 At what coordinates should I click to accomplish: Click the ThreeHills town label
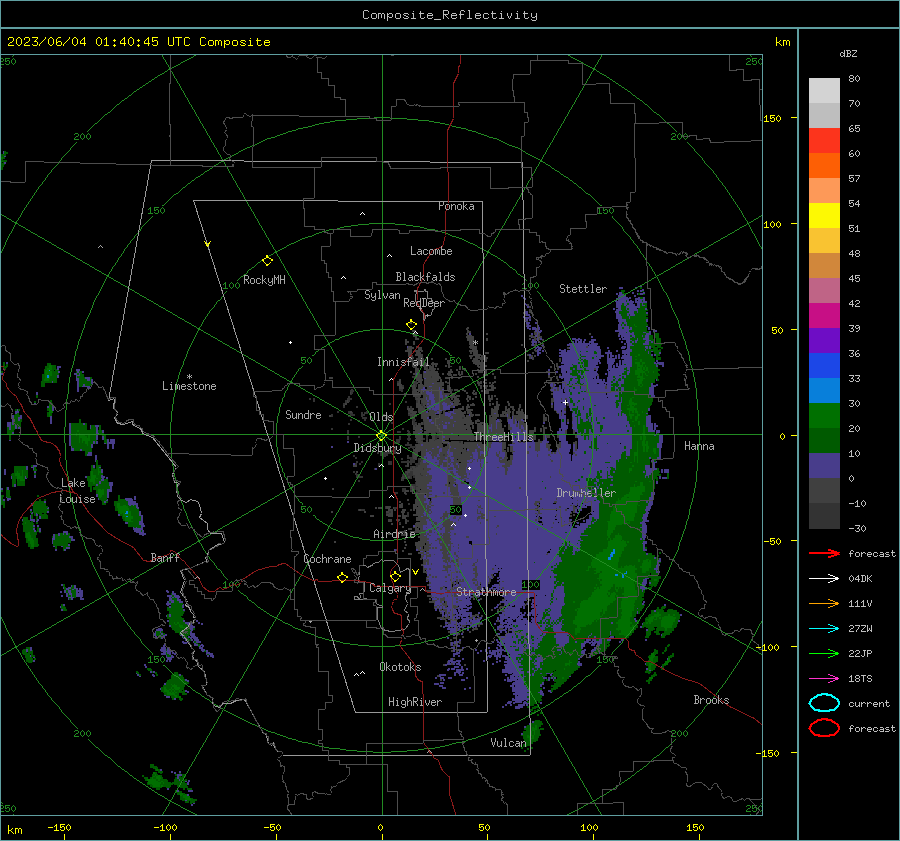click(x=503, y=437)
